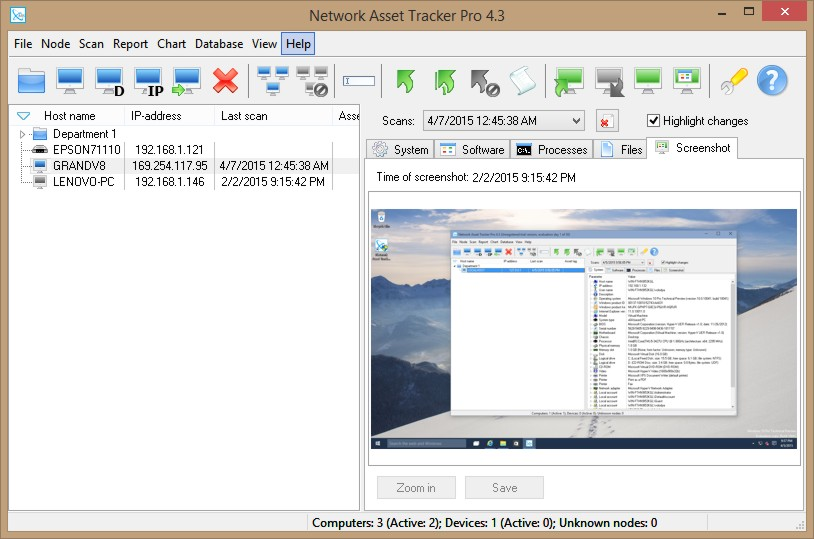Click the monitor with report window icon
This screenshot has width=814, height=539.
[x=687, y=80]
